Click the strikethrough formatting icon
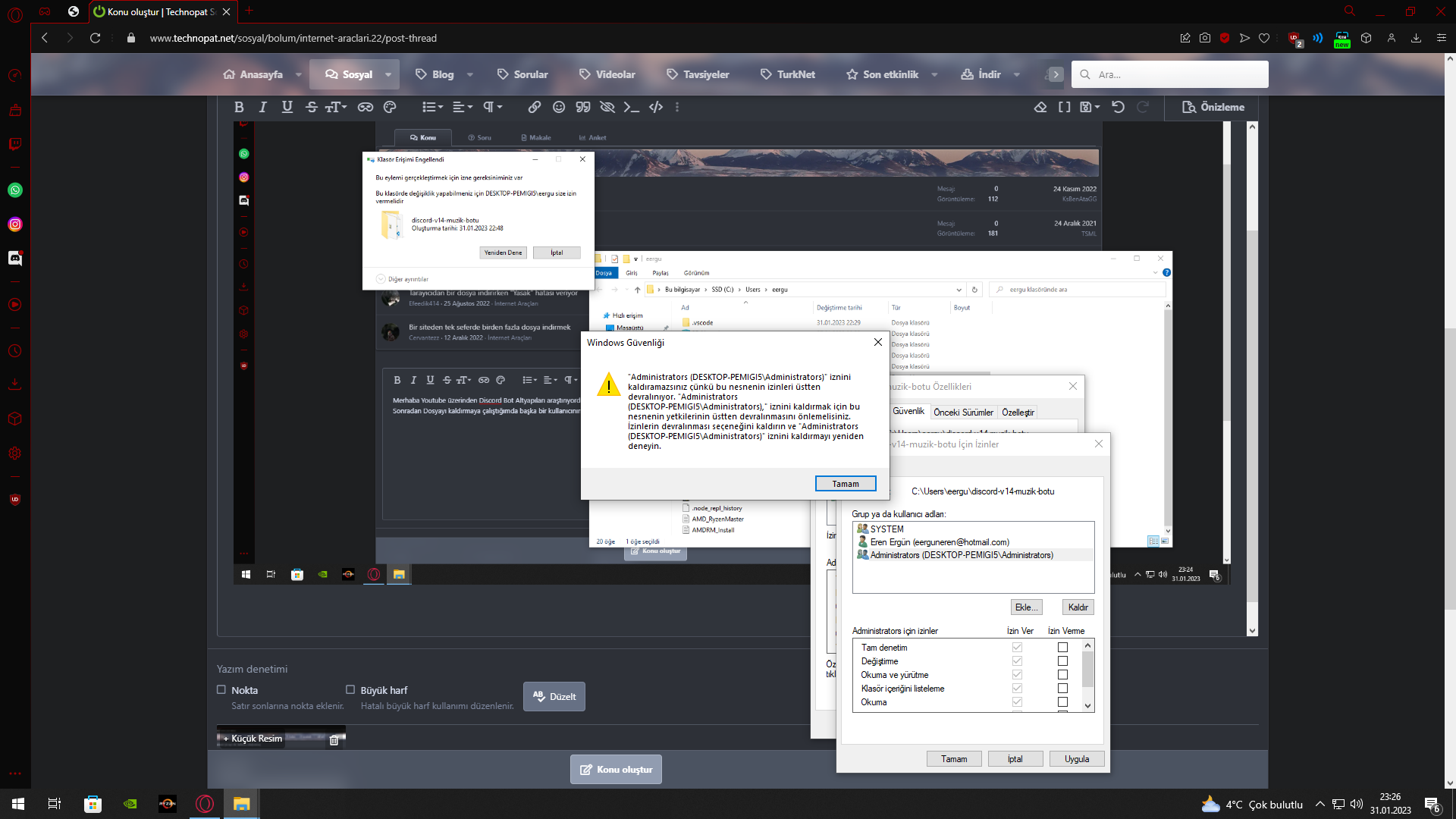 [x=311, y=107]
